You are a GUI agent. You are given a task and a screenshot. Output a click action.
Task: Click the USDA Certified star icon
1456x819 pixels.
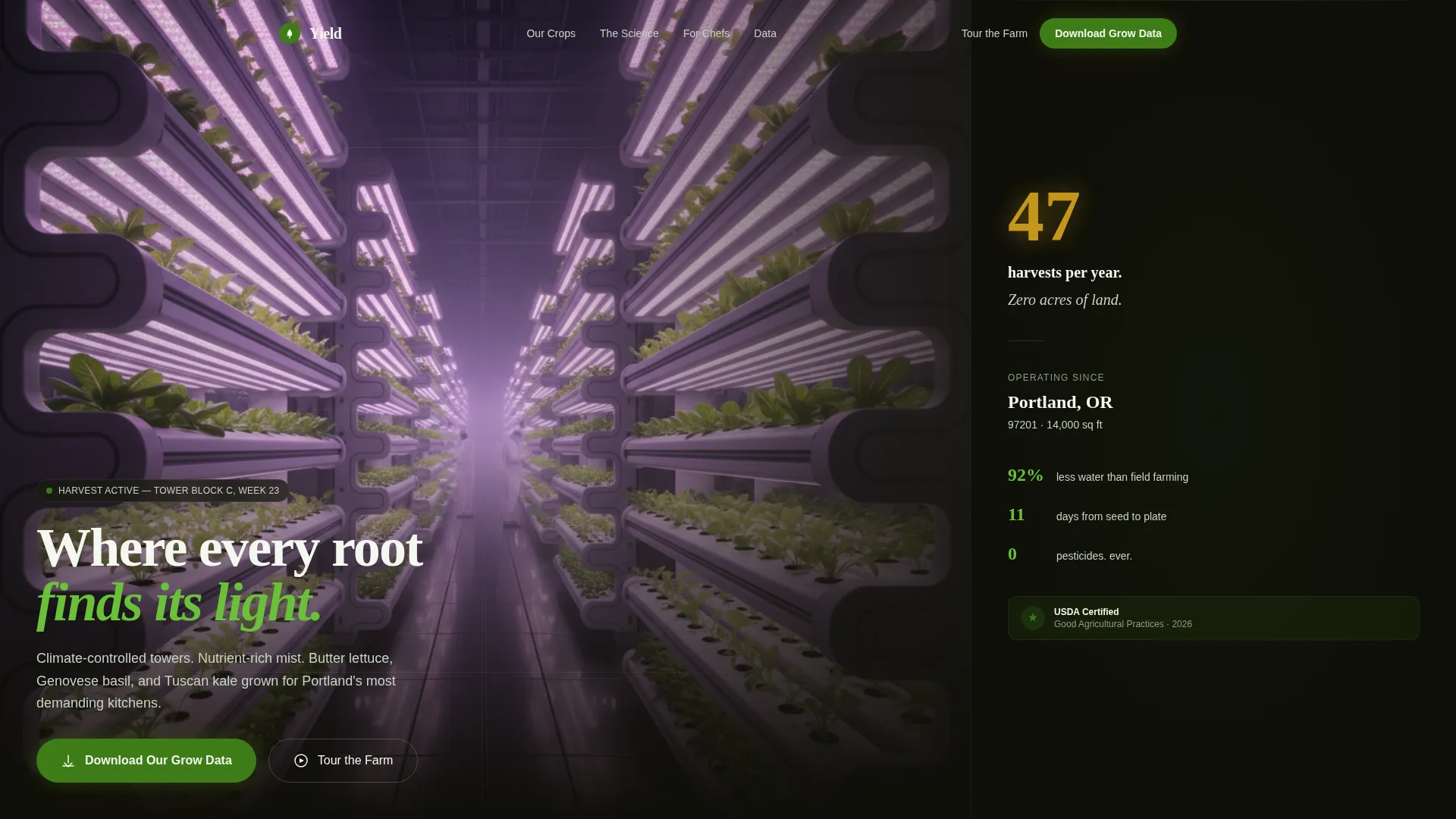(x=1032, y=618)
